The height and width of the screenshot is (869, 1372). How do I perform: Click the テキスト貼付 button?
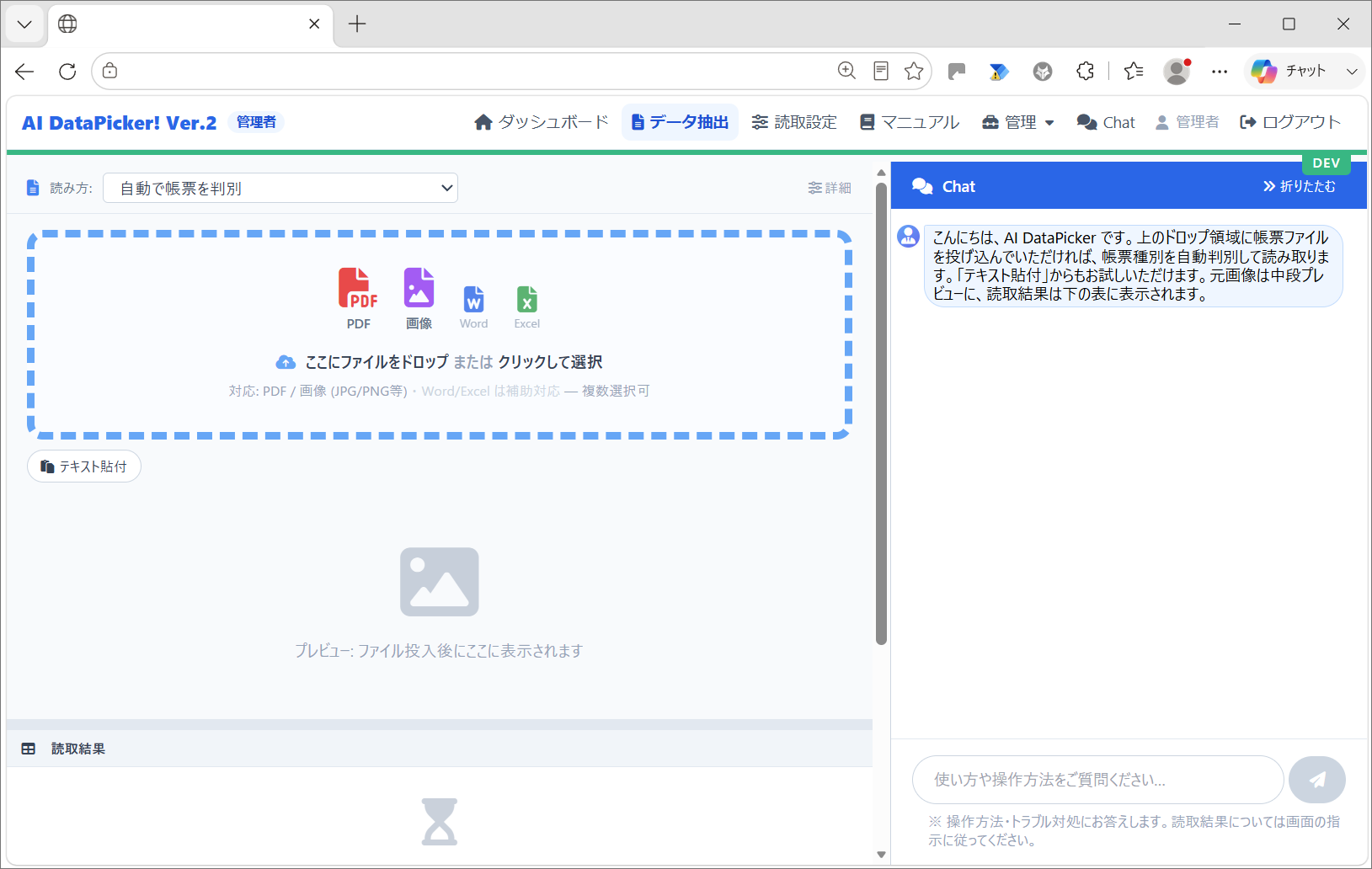click(84, 466)
